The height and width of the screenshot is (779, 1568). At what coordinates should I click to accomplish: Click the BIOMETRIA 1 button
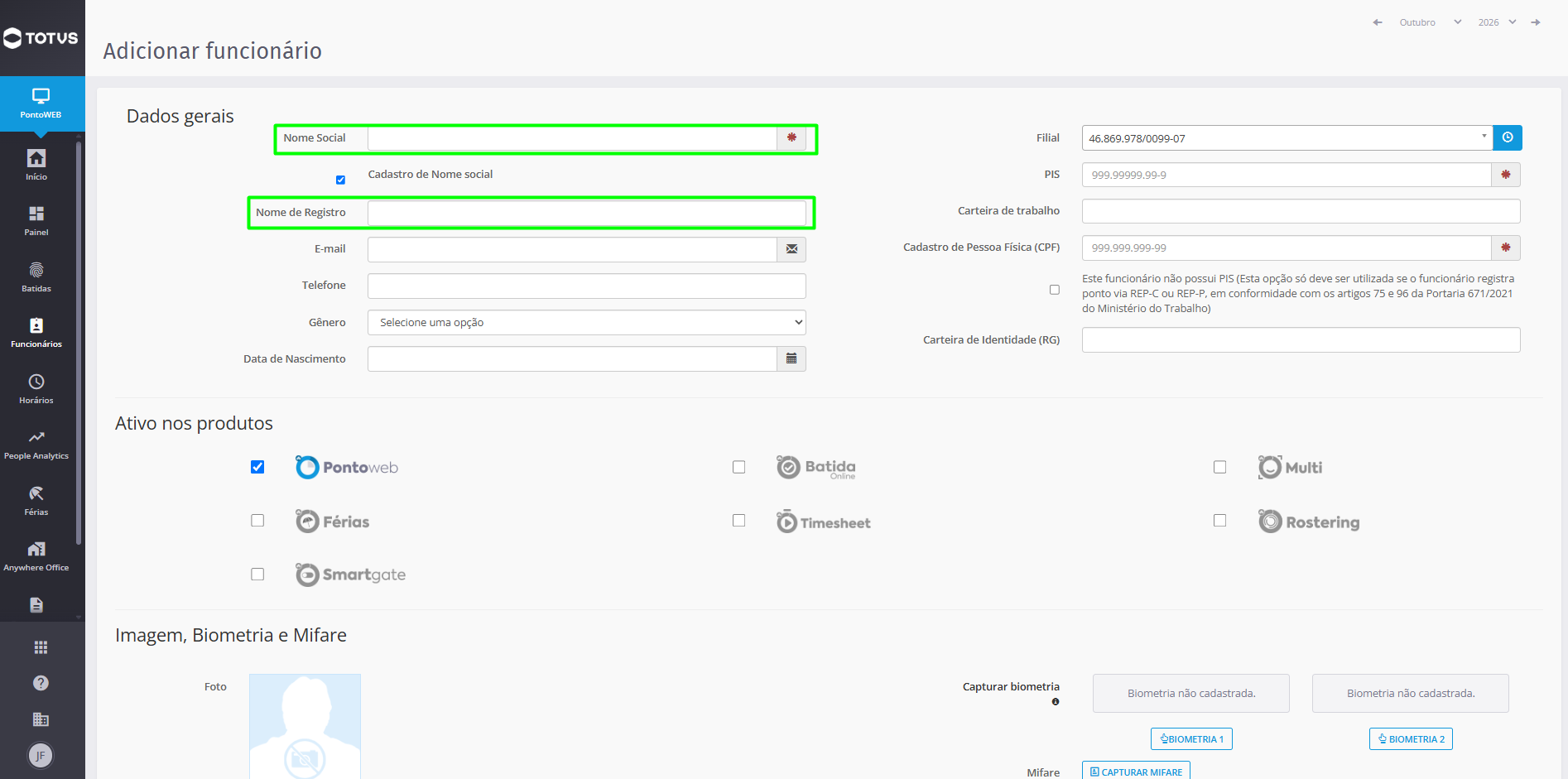click(x=1191, y=739)
